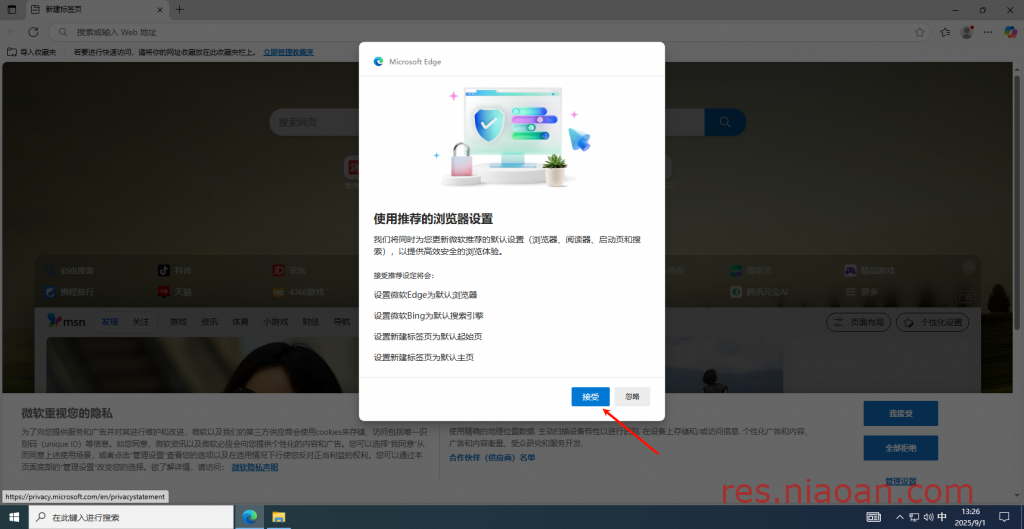Viewport: 1024px width, 529px height.
Task: Click the 导入收藏夹 bookmarks bar item
Action: pyautogui.click(x=32, y=52)
